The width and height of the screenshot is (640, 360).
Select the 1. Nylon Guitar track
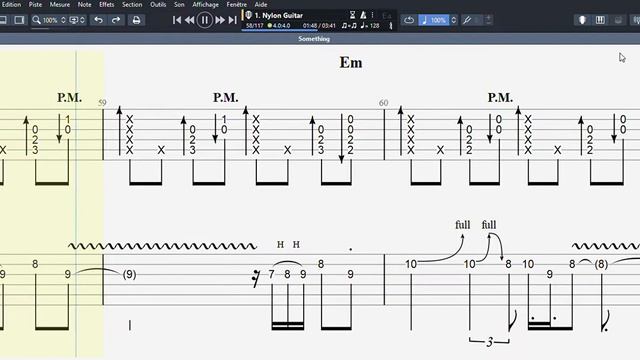[x=279, y=15]
